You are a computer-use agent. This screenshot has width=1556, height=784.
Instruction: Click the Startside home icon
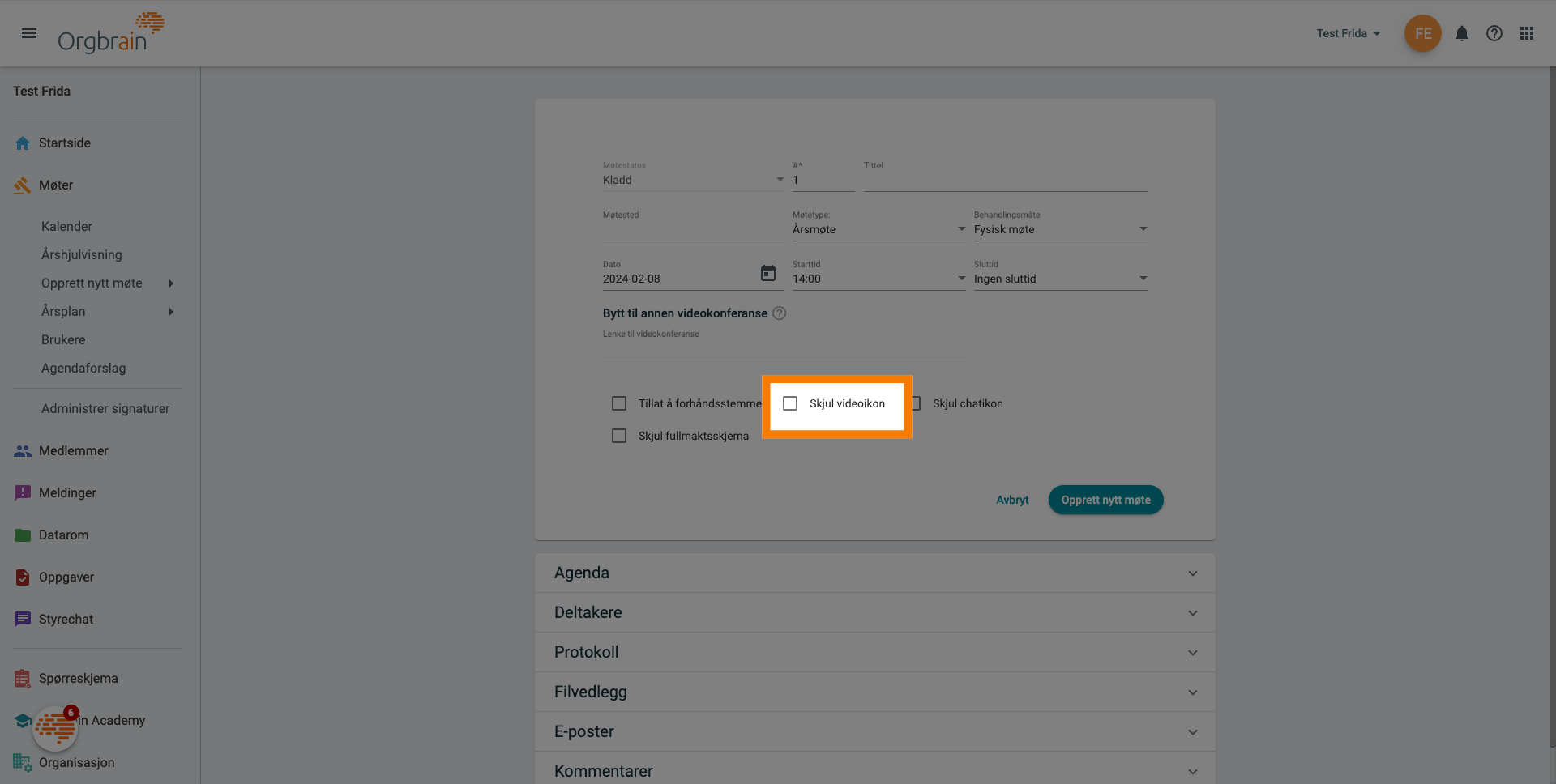pyautogui.click(x=23, y=143)
